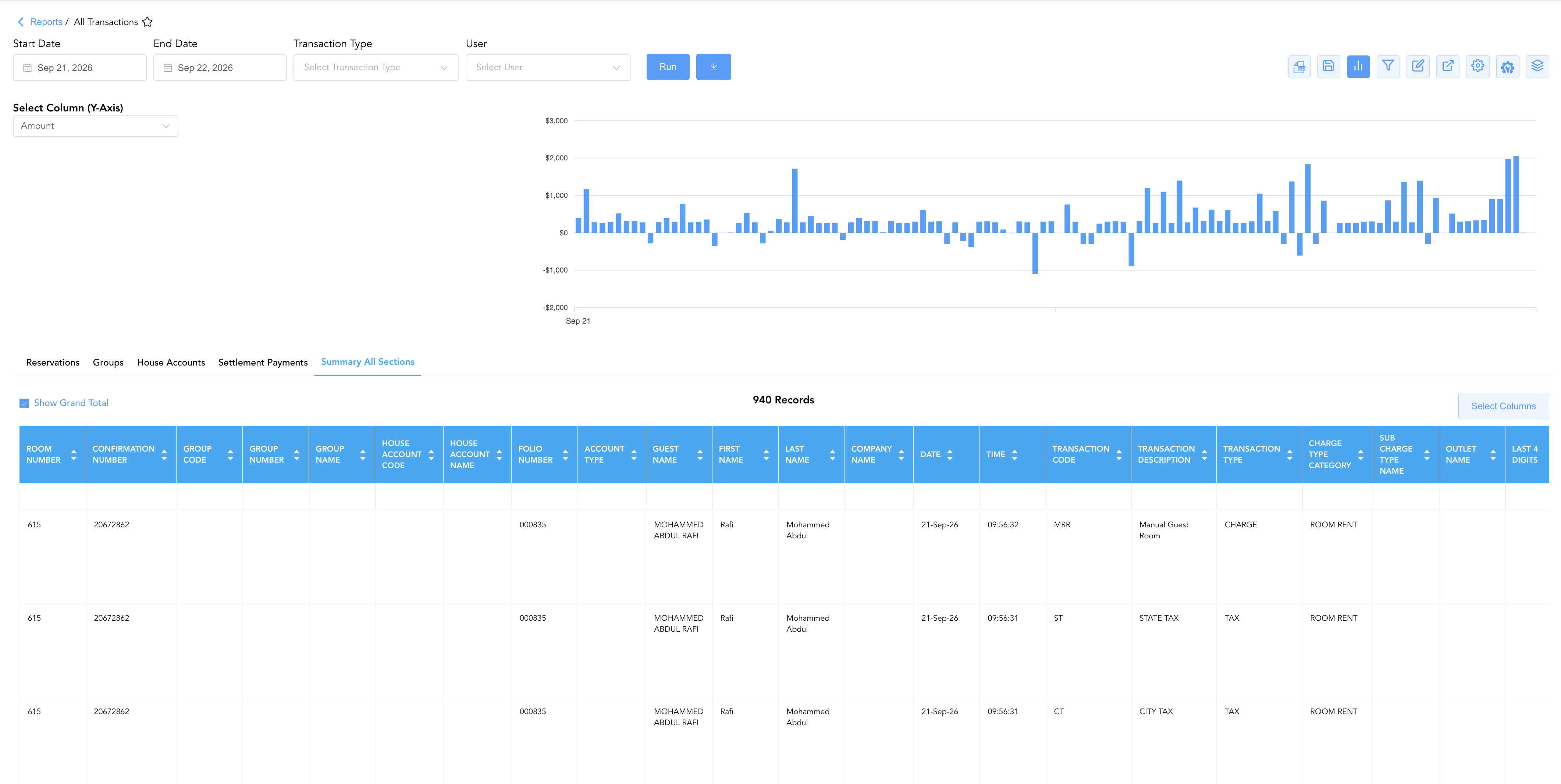Open the Start Date picker field
1561x784 pixels.
tap(79, 68)
